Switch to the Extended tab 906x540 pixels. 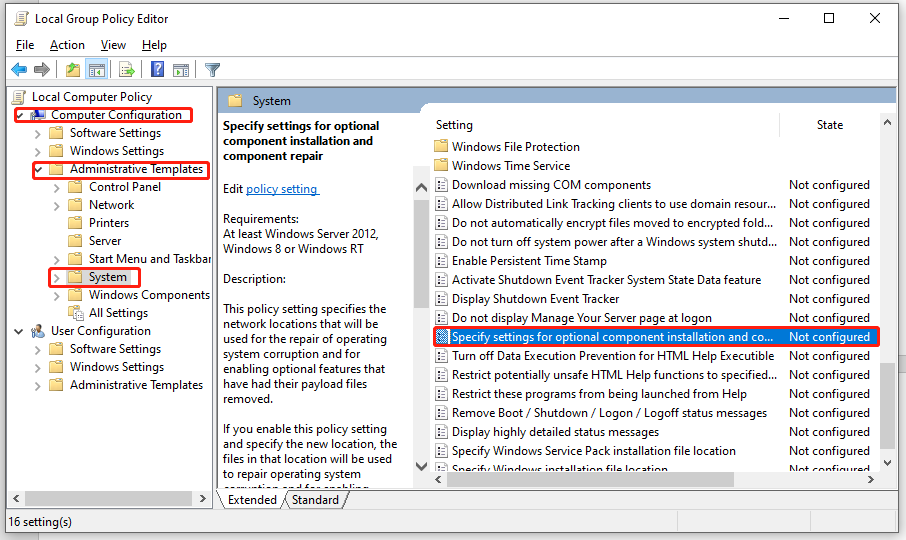(252, 500)
